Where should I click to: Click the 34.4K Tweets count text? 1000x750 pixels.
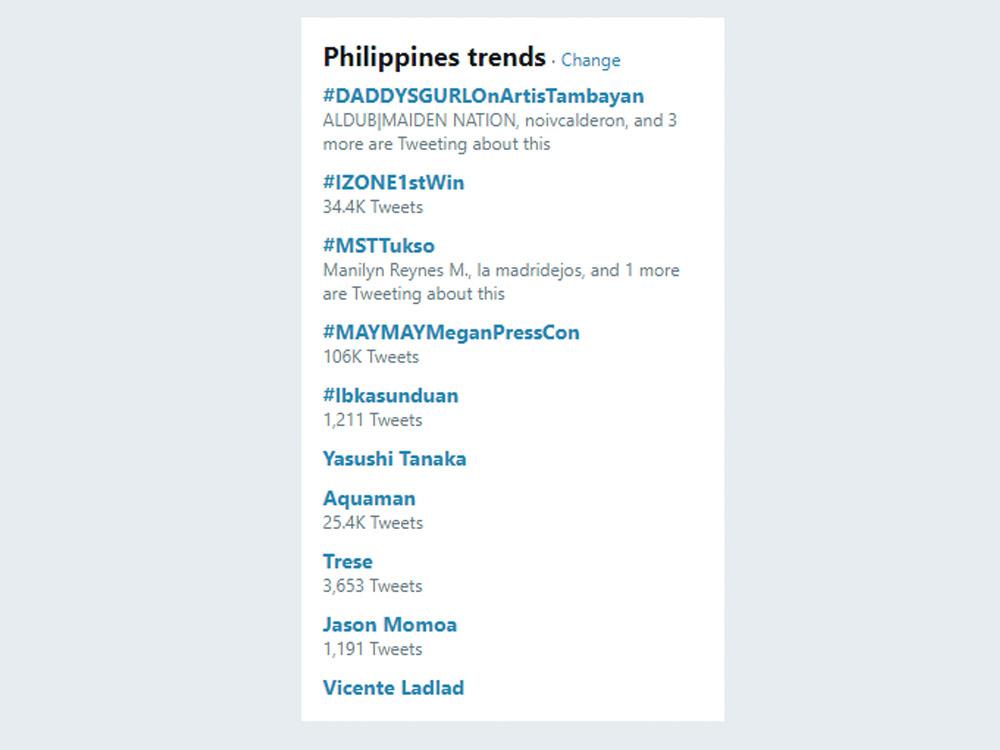tap(372, 207)
